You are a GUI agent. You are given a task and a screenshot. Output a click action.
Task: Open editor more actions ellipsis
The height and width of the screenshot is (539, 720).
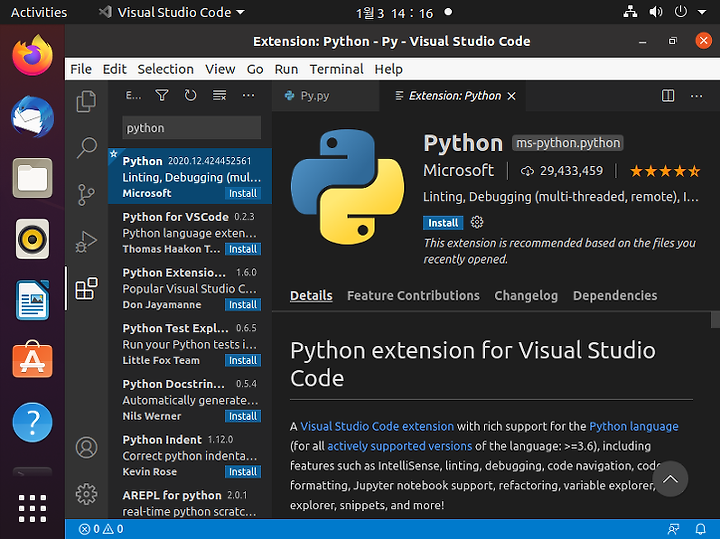[697, 95]
